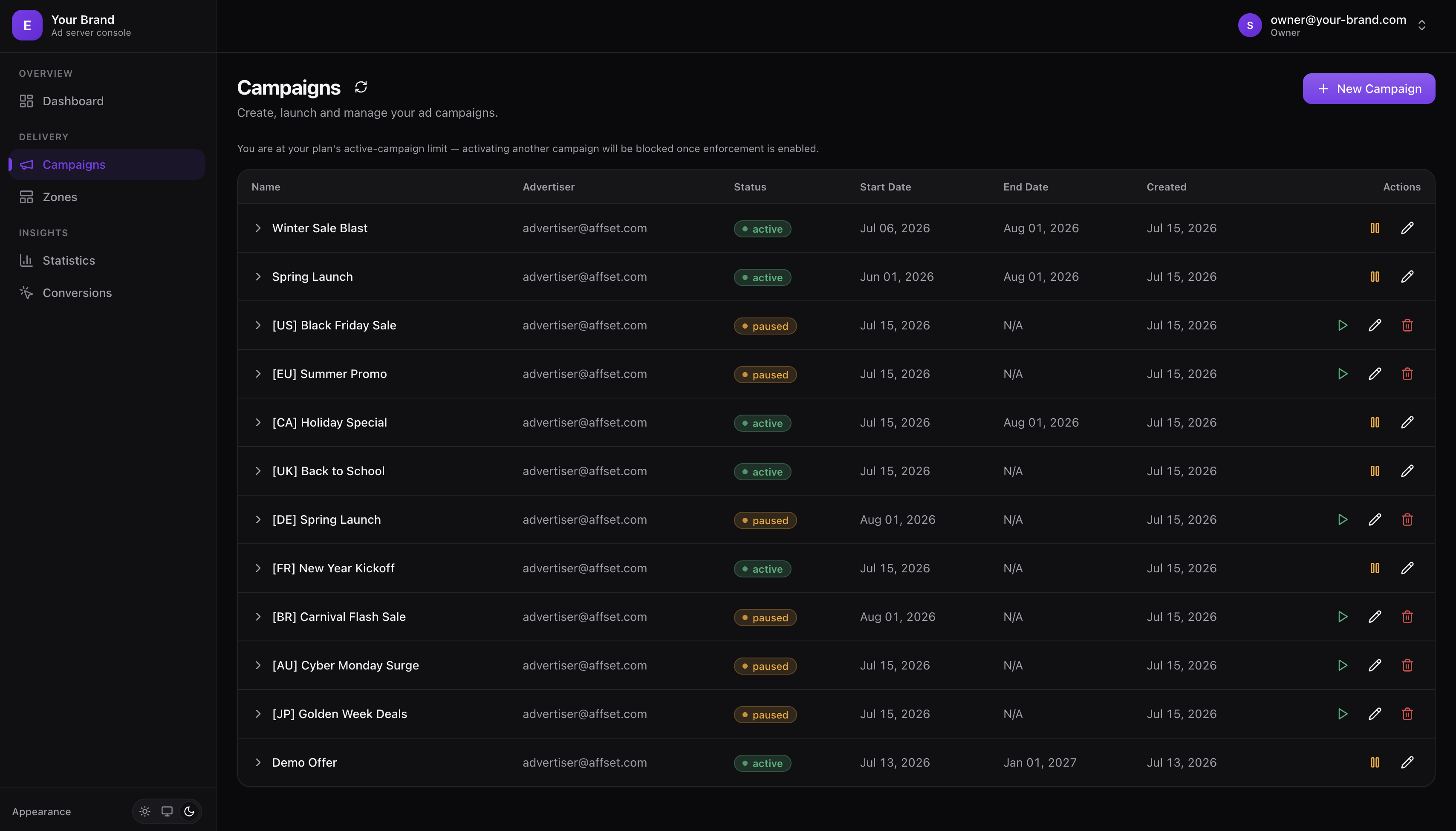Refresh the campaigns list
The width and height of the screenshot is (1456, 831).
pos(361,87)
